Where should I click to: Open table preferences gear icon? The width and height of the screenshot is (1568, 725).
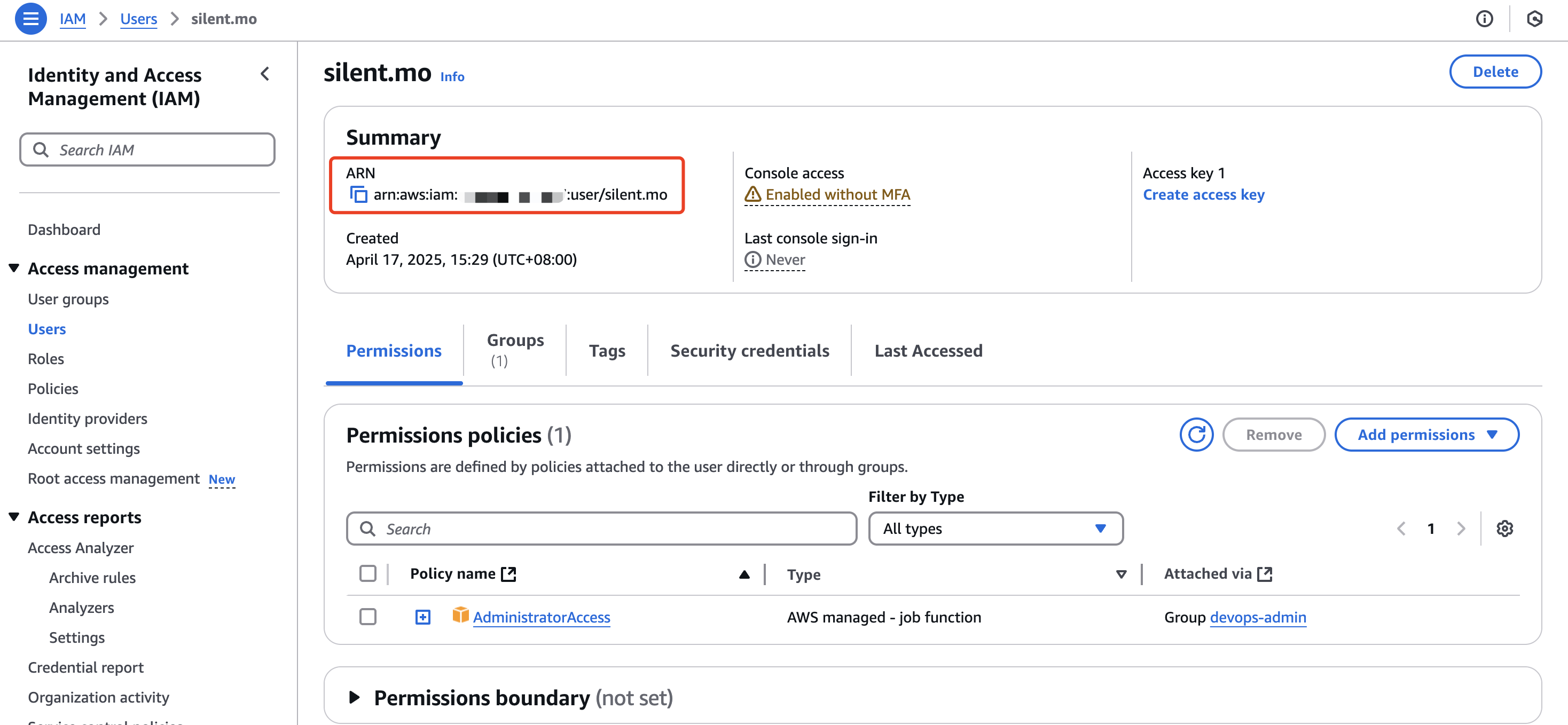tap(1504, 529)
